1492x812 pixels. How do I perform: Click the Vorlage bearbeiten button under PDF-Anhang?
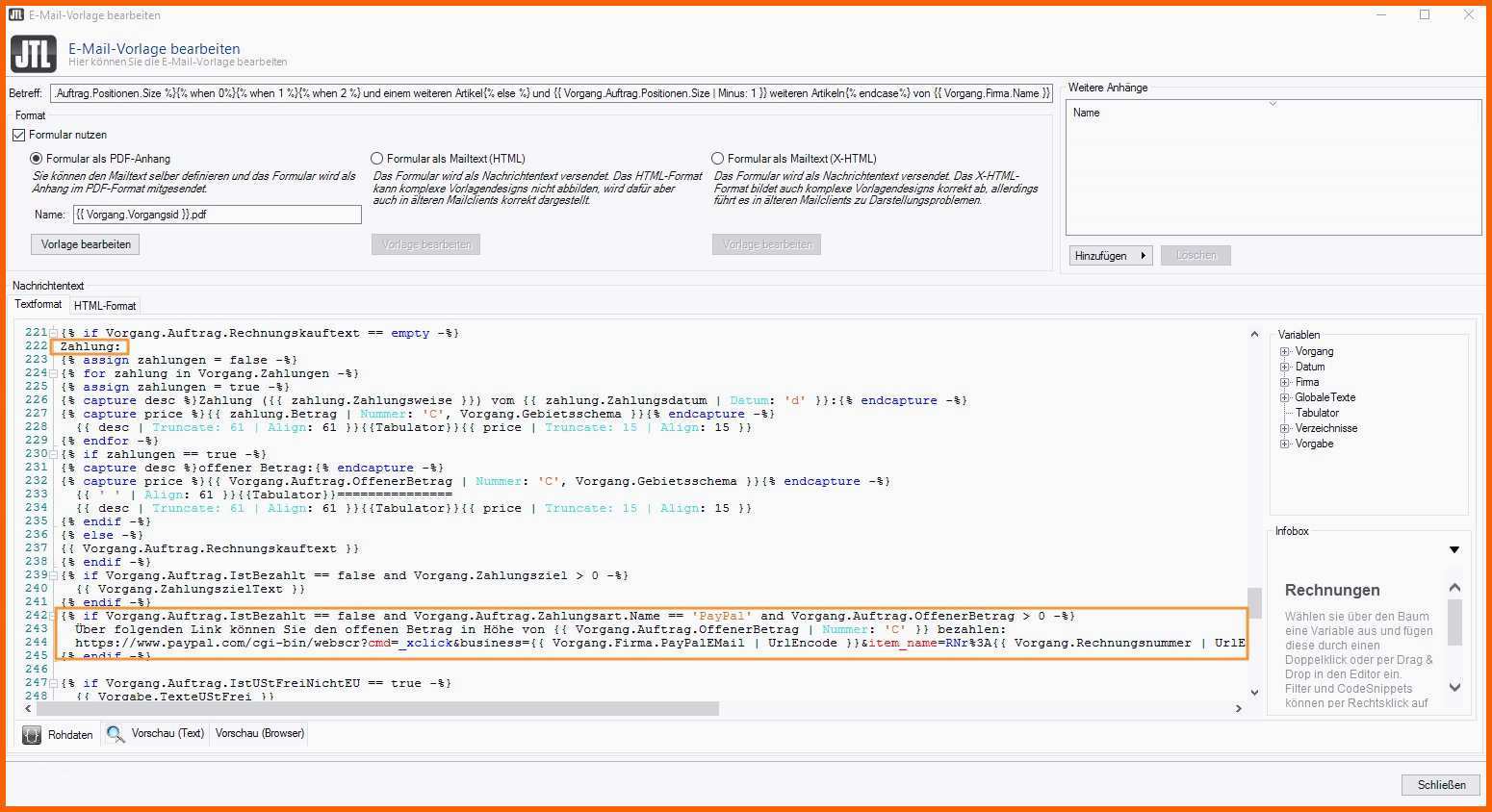pyautogui.click(x=86, y=244)
